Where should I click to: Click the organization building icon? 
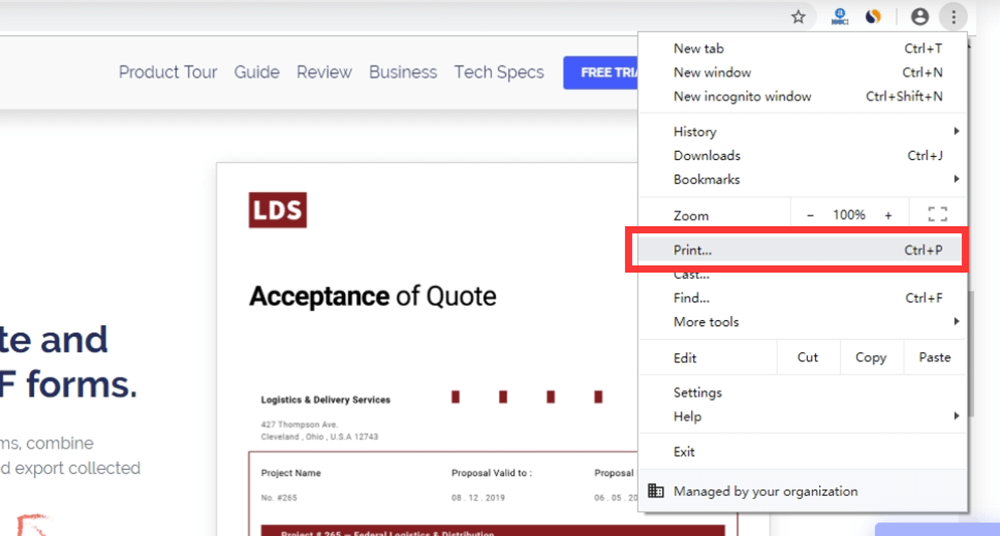click(x=656, y=491)
